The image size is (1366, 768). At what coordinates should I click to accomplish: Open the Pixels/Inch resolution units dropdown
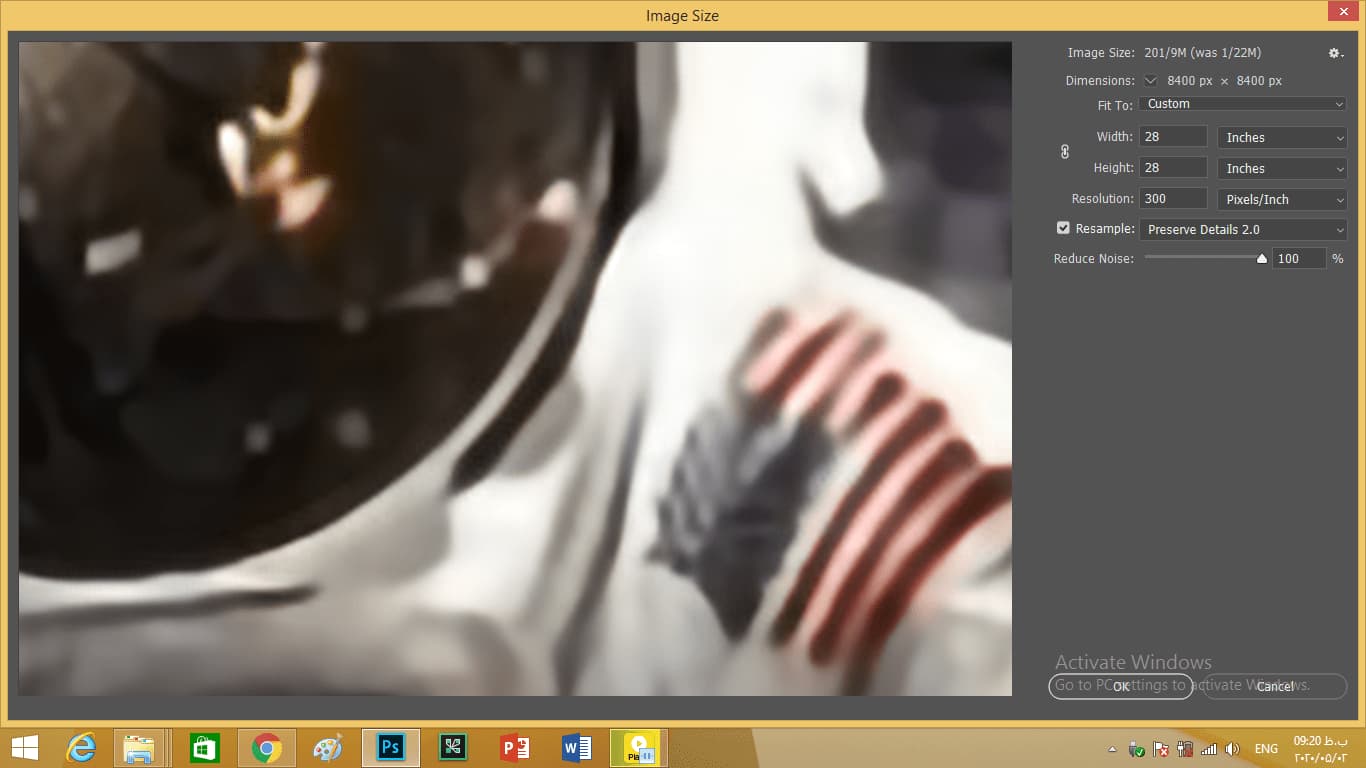1282,200
